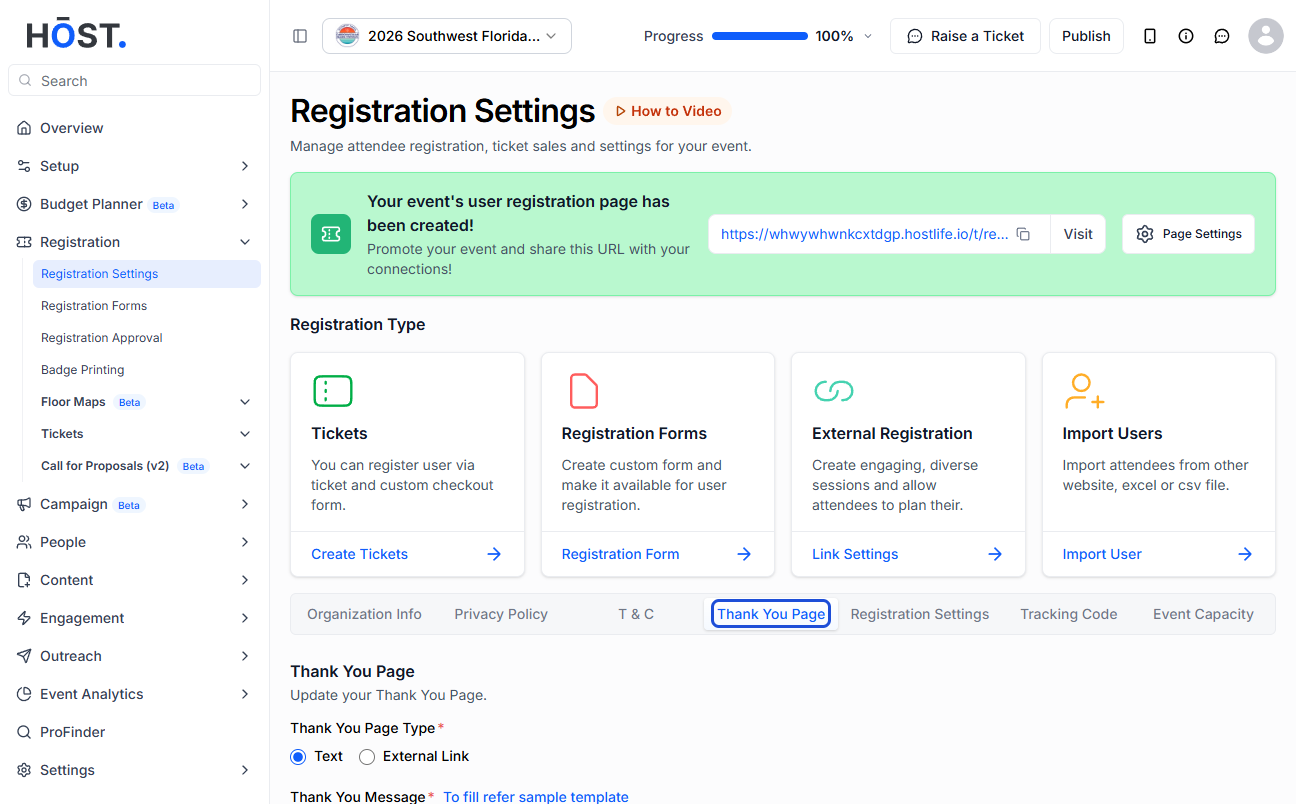Click the Registration ticket icon in sidebar

(x=24, y=242)
